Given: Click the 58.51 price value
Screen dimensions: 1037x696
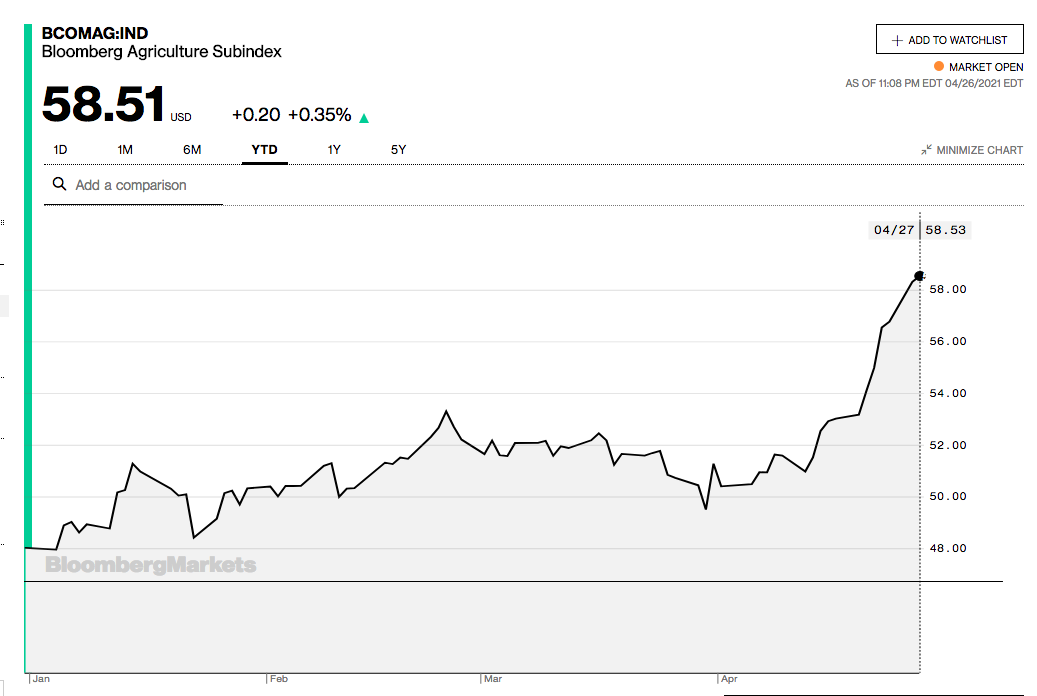Looking at the screenshot, I should pos(103,104).
